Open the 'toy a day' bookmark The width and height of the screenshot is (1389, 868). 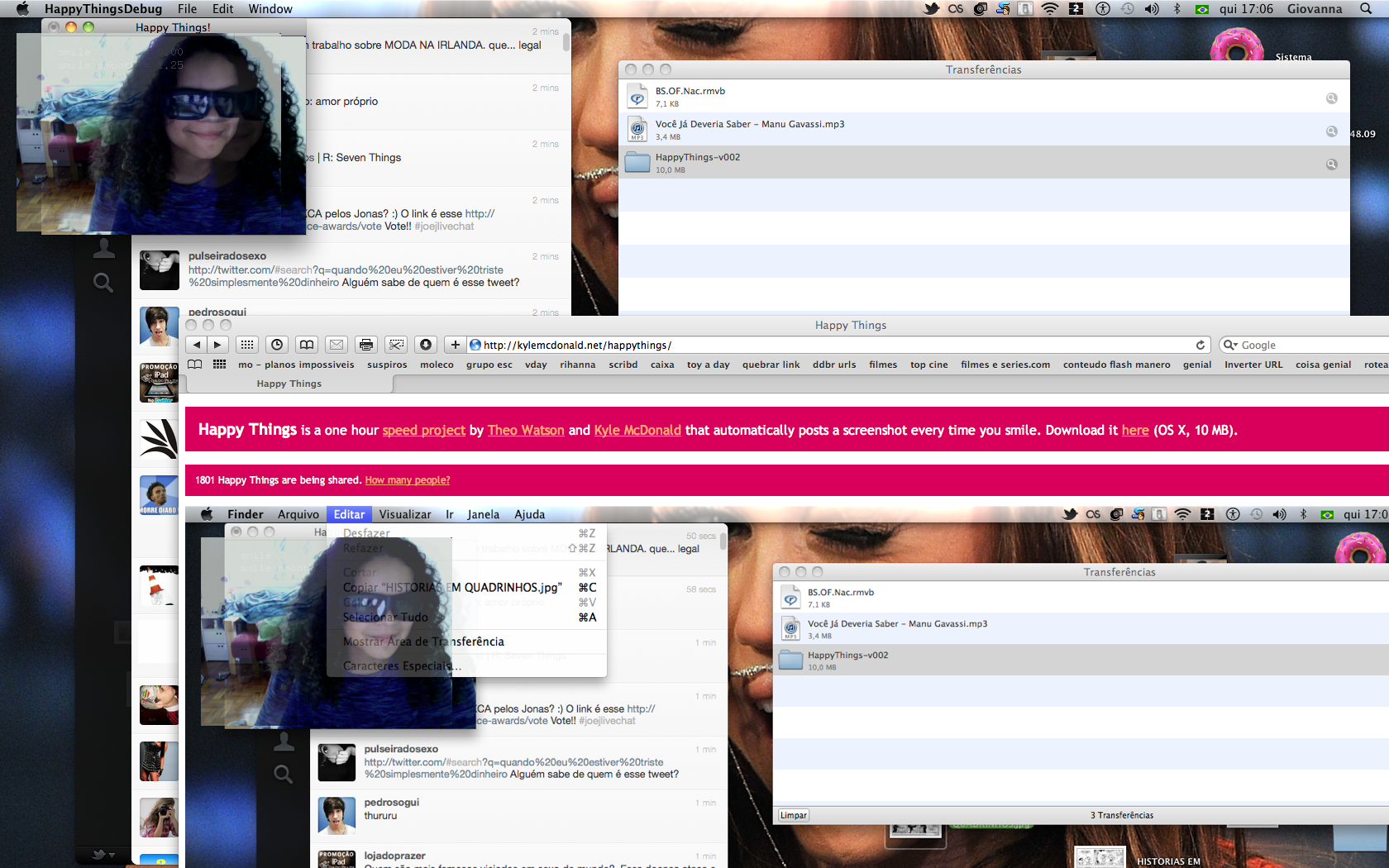tap(708, 365)
